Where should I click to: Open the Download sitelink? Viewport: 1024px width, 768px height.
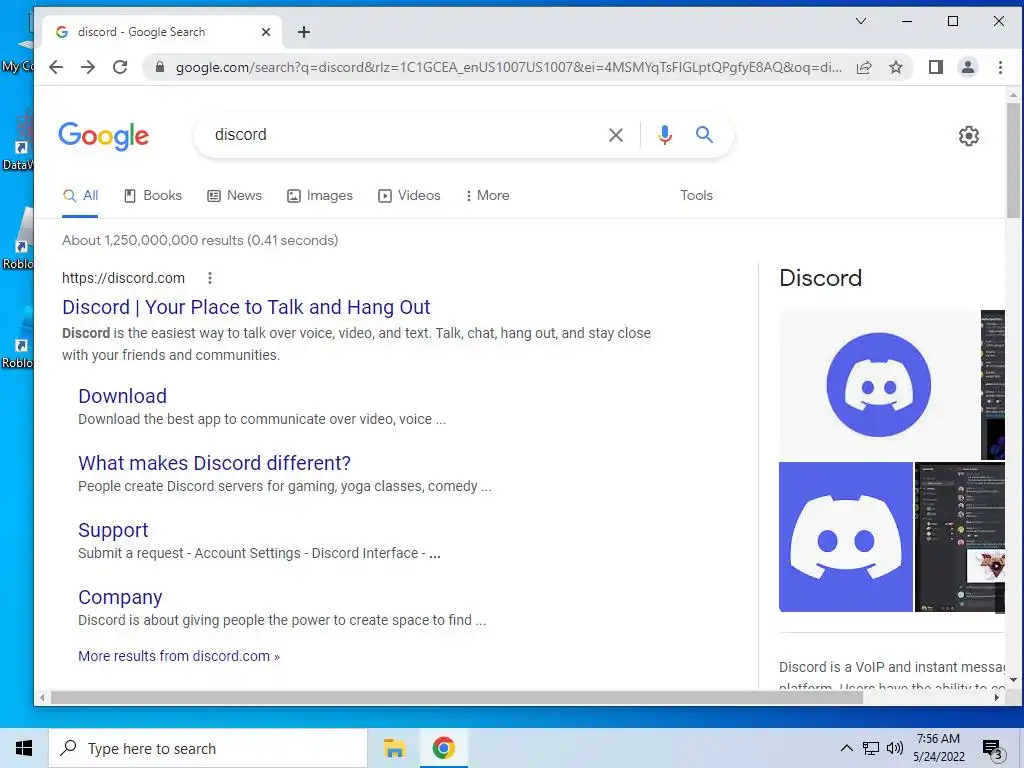click(122, 396)
